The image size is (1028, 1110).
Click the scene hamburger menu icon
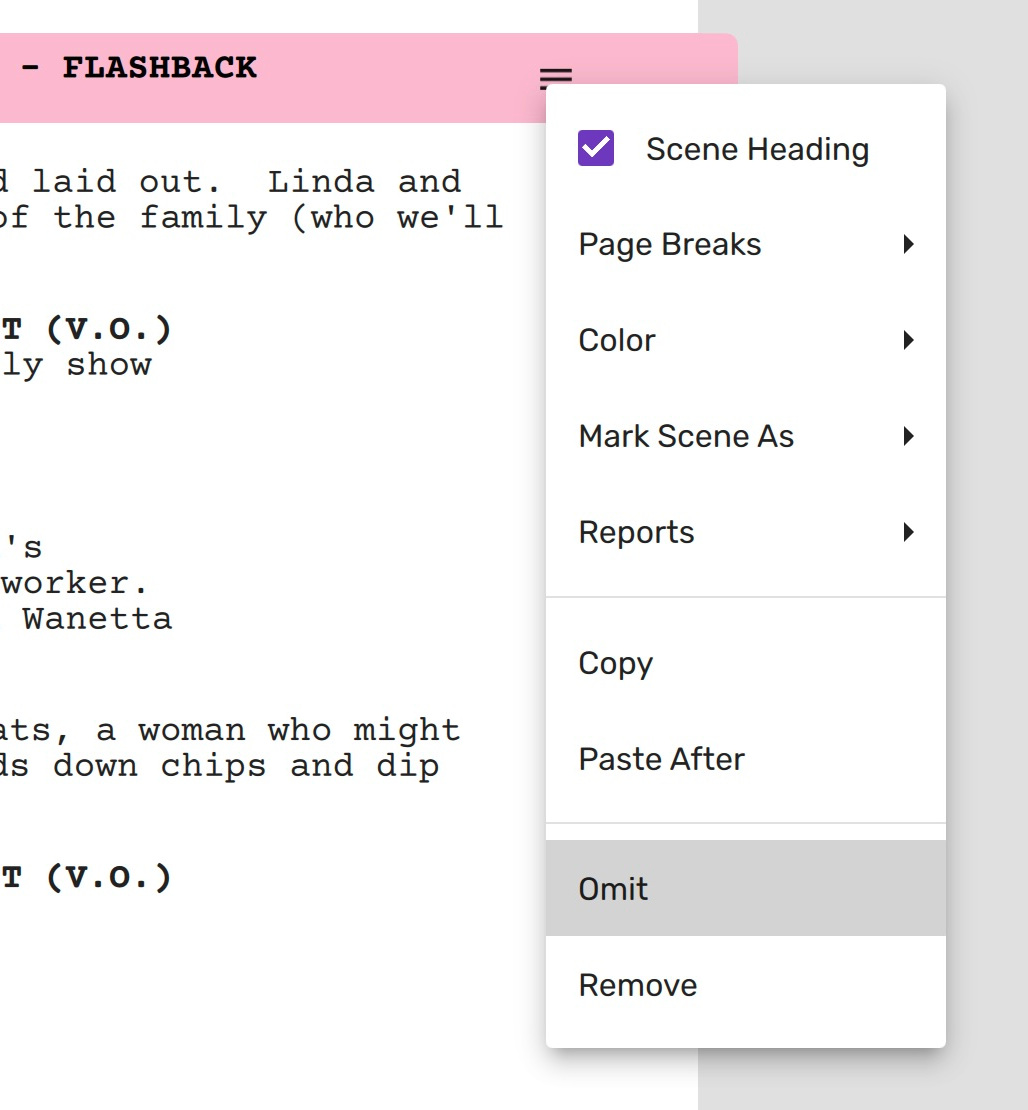[x=556, y=76]
